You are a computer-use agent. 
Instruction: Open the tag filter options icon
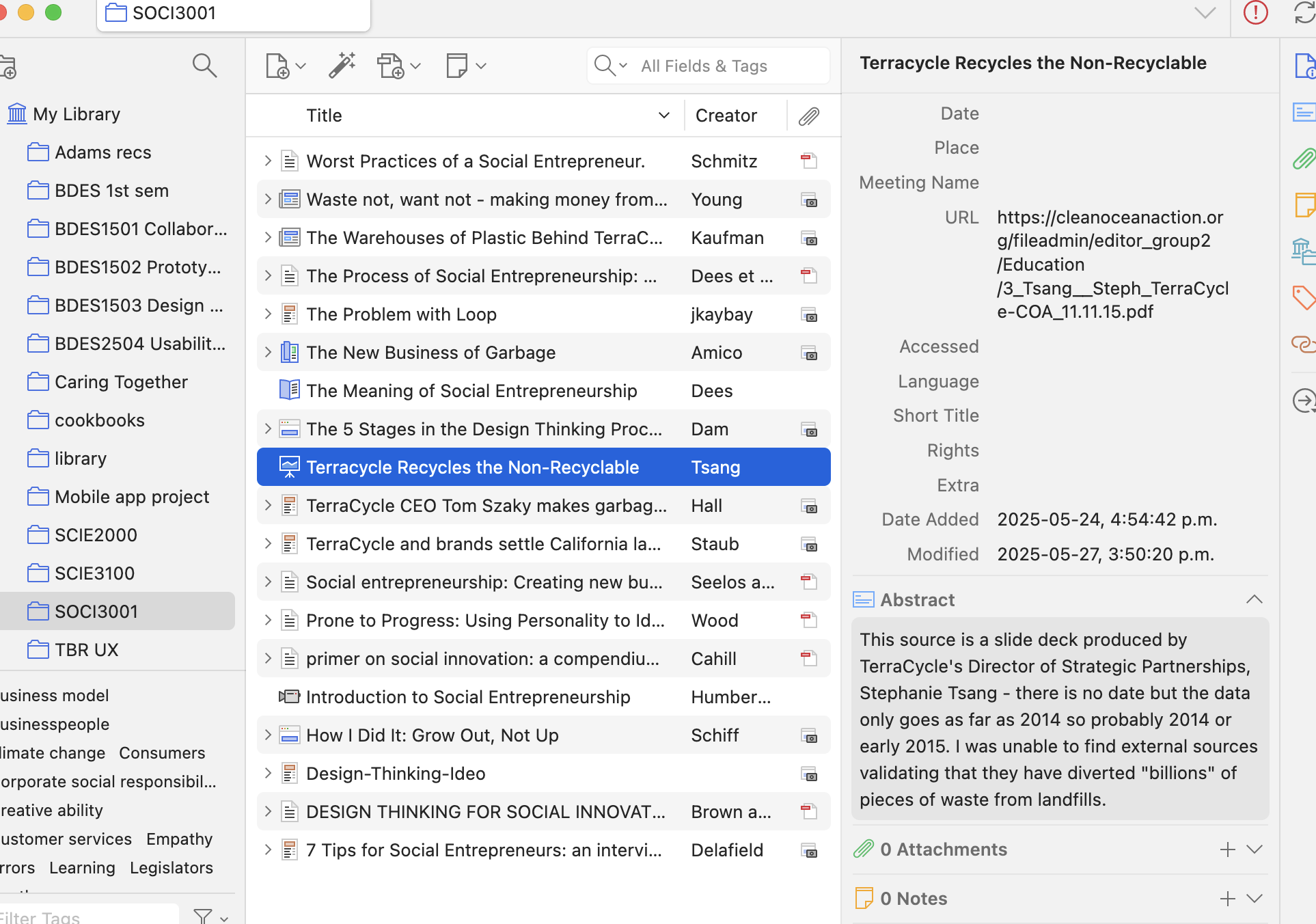(203, 916)
